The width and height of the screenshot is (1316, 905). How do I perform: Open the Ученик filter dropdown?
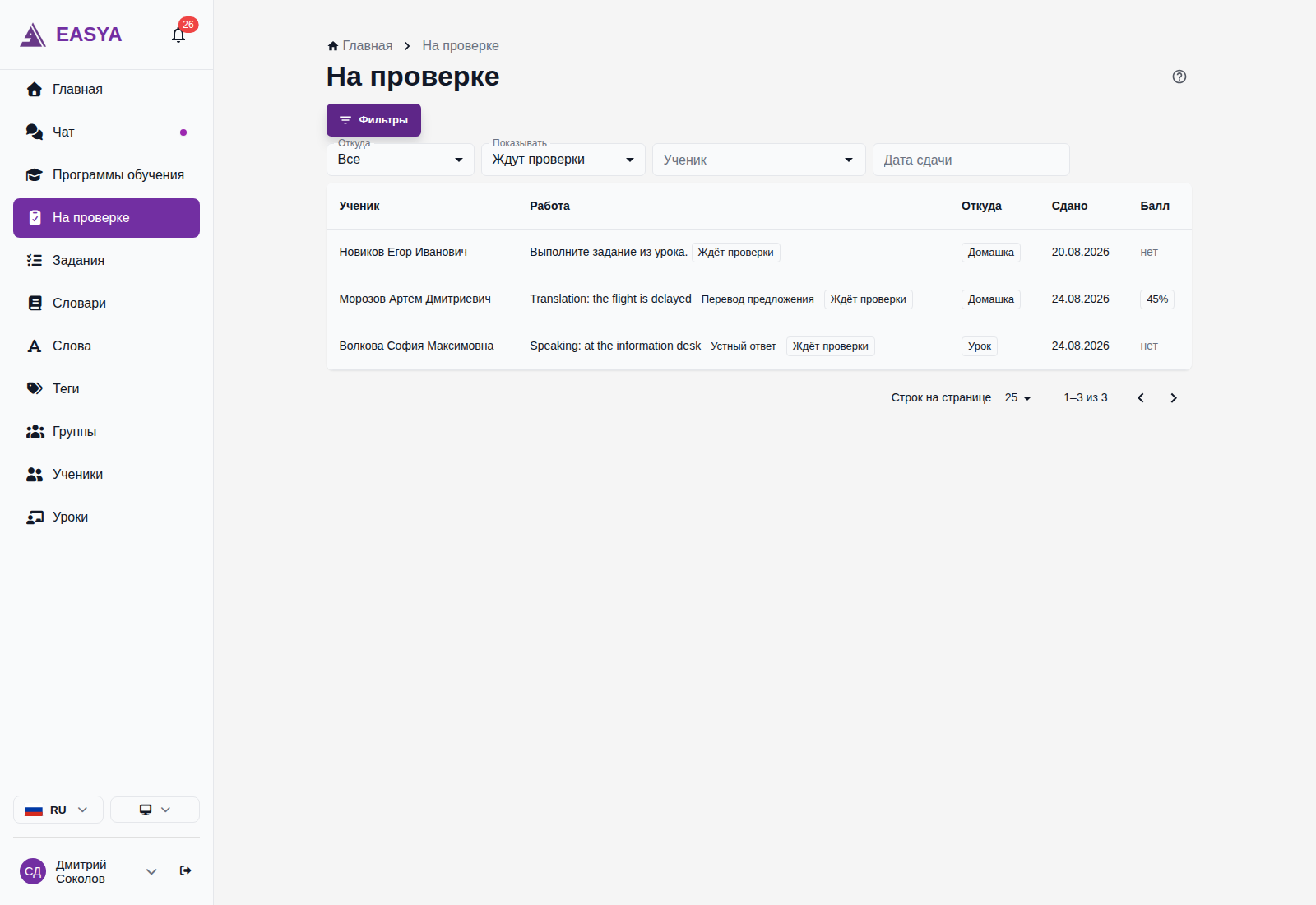pos(759,160)
